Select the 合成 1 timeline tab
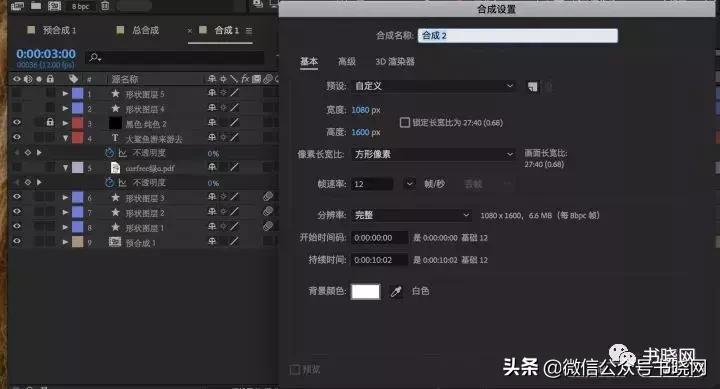The image size is (720, 389). (x=226, y=30)
